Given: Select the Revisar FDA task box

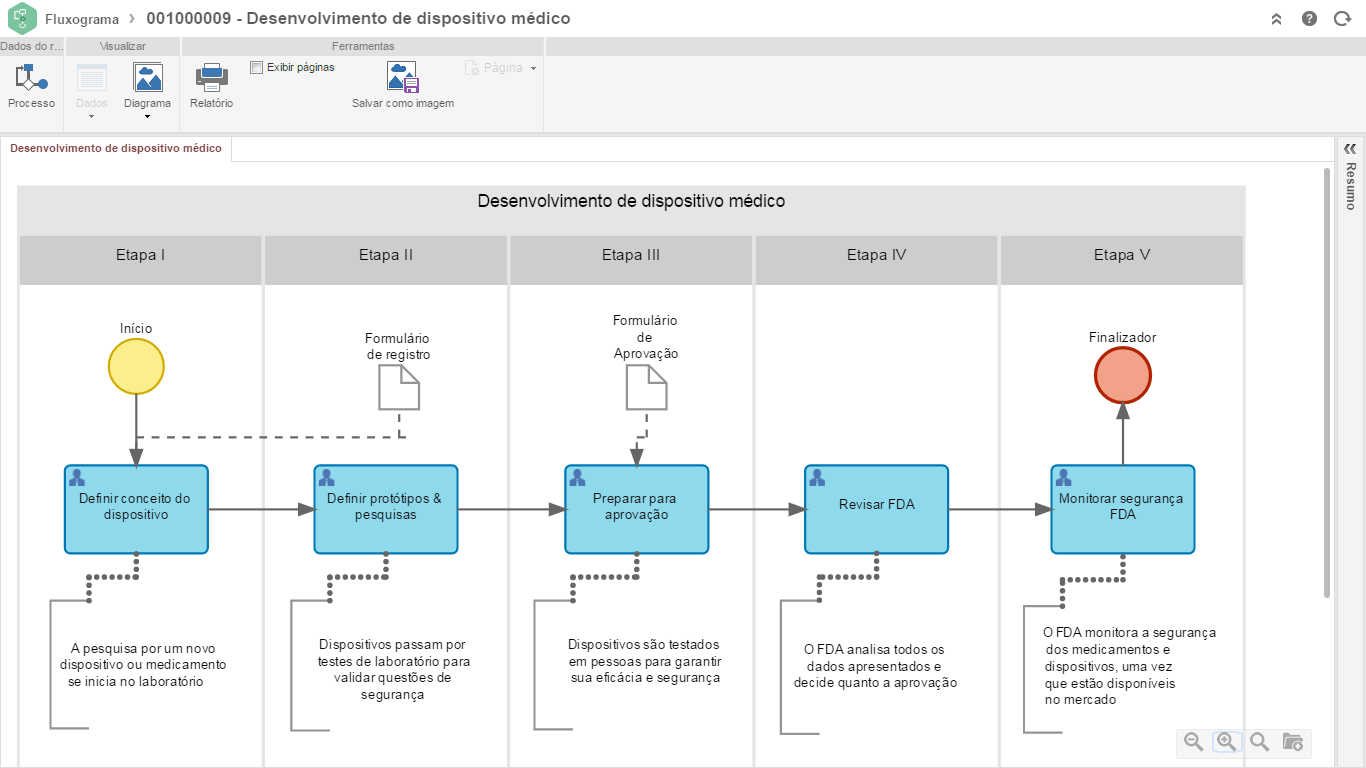Looking at the screenshot, I should coord(876,509).
